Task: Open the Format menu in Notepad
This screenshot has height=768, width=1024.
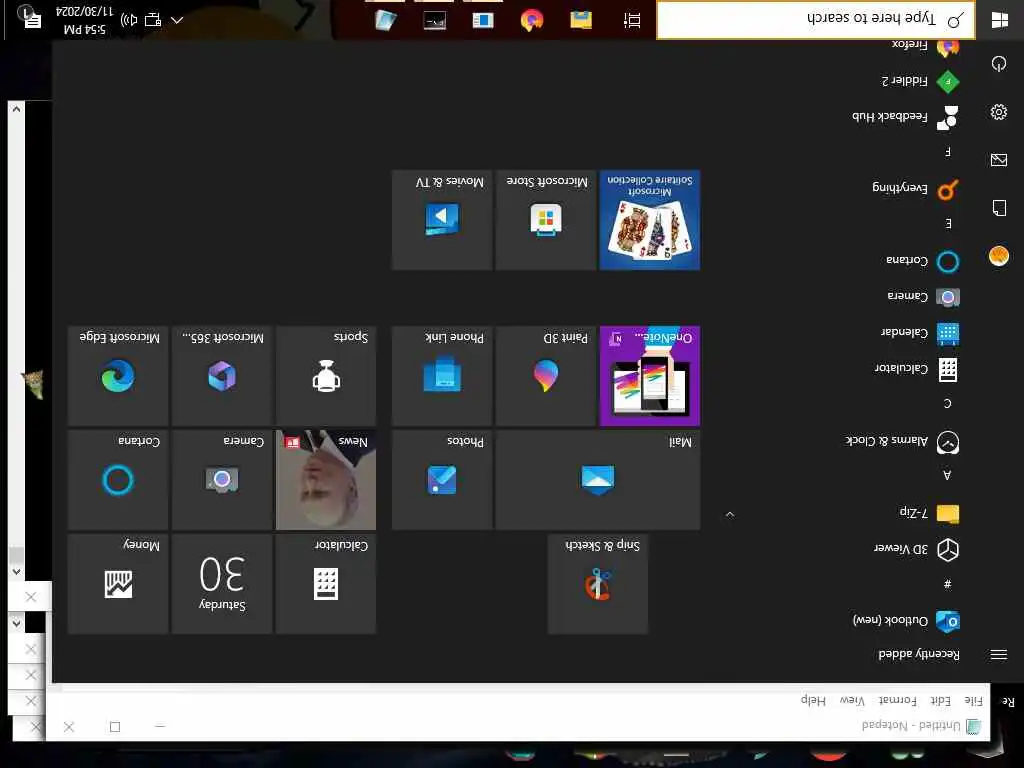Action: click(897, 701)
